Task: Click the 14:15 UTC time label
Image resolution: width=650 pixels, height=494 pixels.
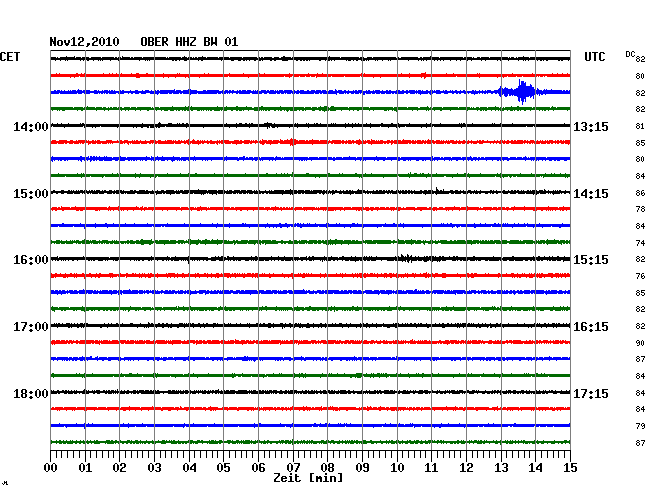Action: 591,194
